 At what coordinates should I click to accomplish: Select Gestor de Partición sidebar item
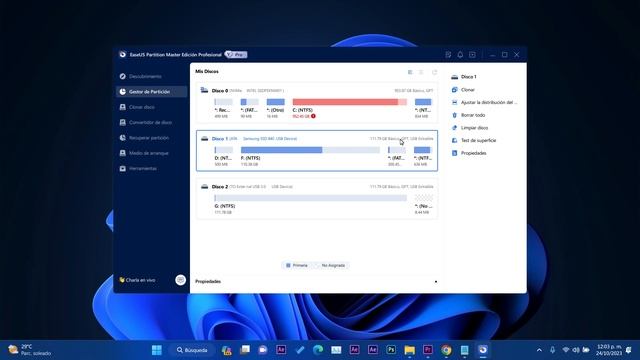[151, 92]
